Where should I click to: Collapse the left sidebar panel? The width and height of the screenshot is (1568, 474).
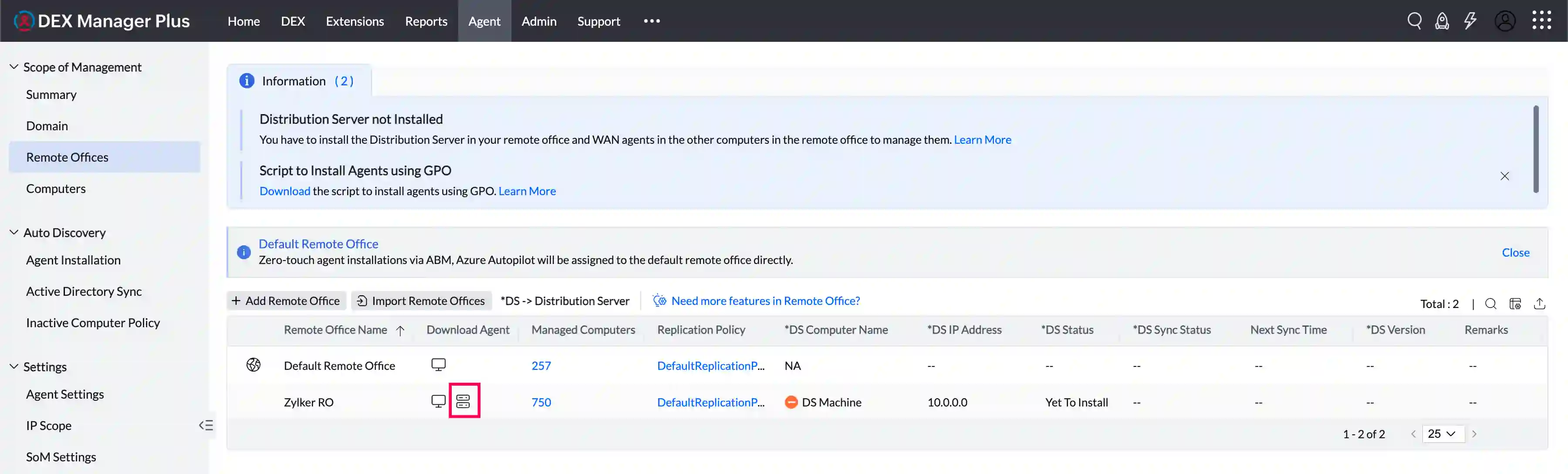206,425
